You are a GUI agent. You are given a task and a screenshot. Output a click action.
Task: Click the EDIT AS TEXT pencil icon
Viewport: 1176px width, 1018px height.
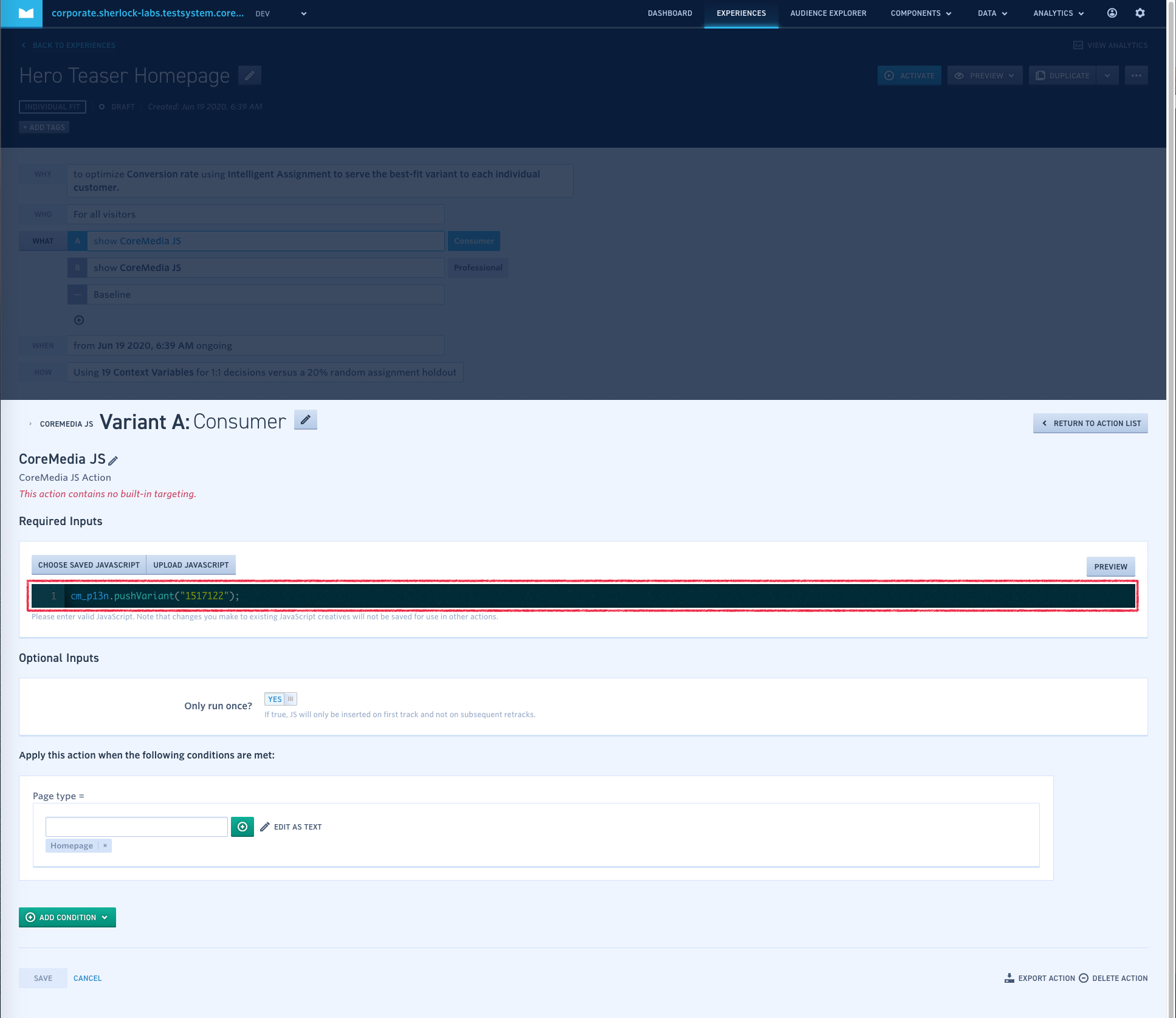266,826
